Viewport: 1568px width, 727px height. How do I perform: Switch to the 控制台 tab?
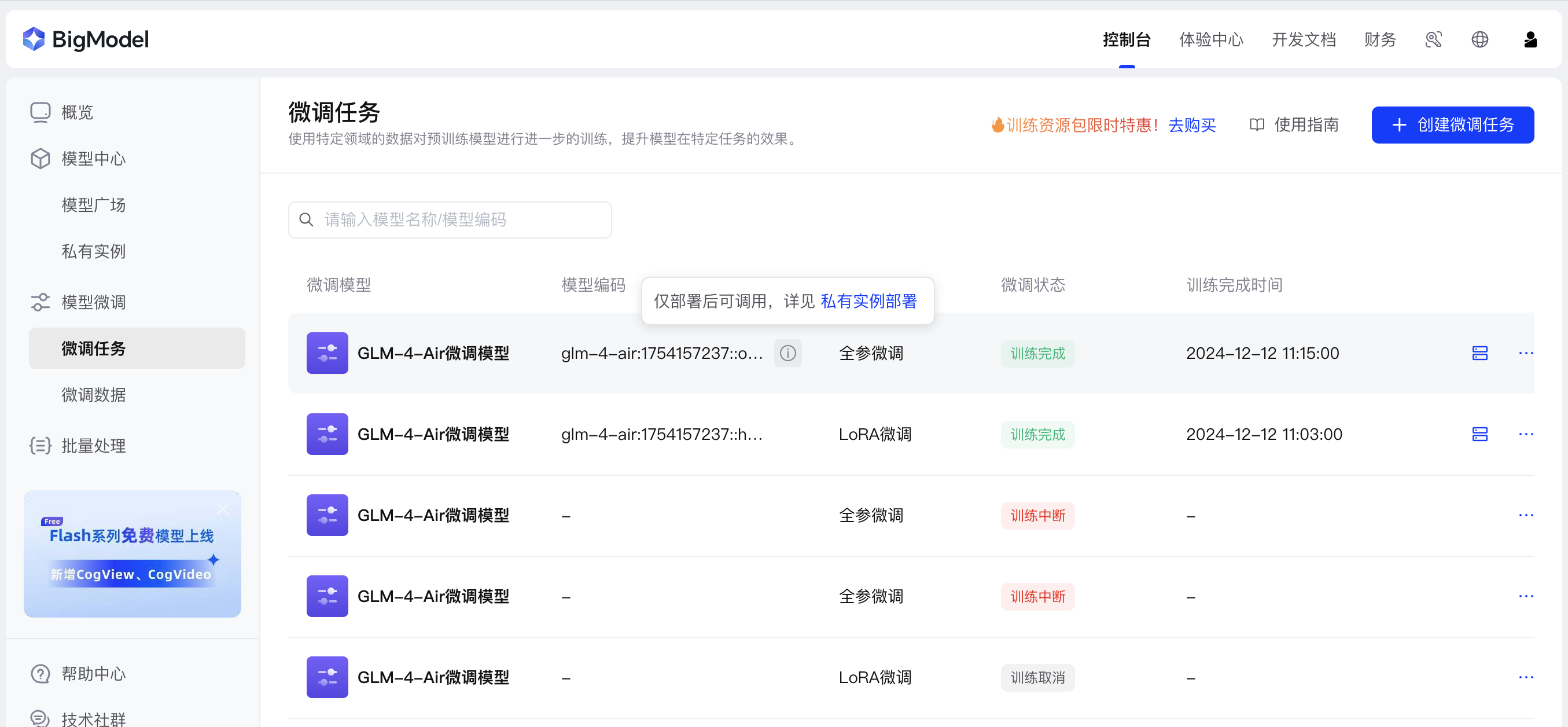1127,39
